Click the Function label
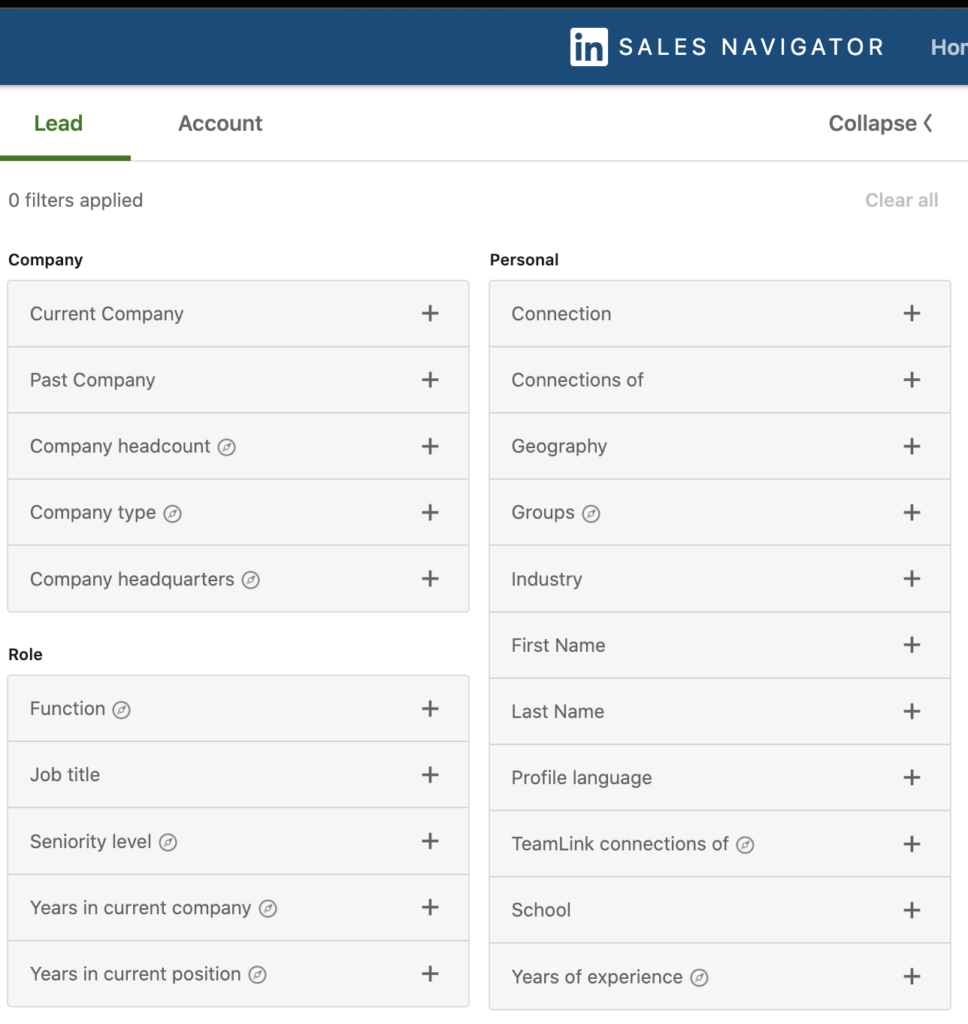Screen dimensions: 968x1024 (x=67, y=709)
